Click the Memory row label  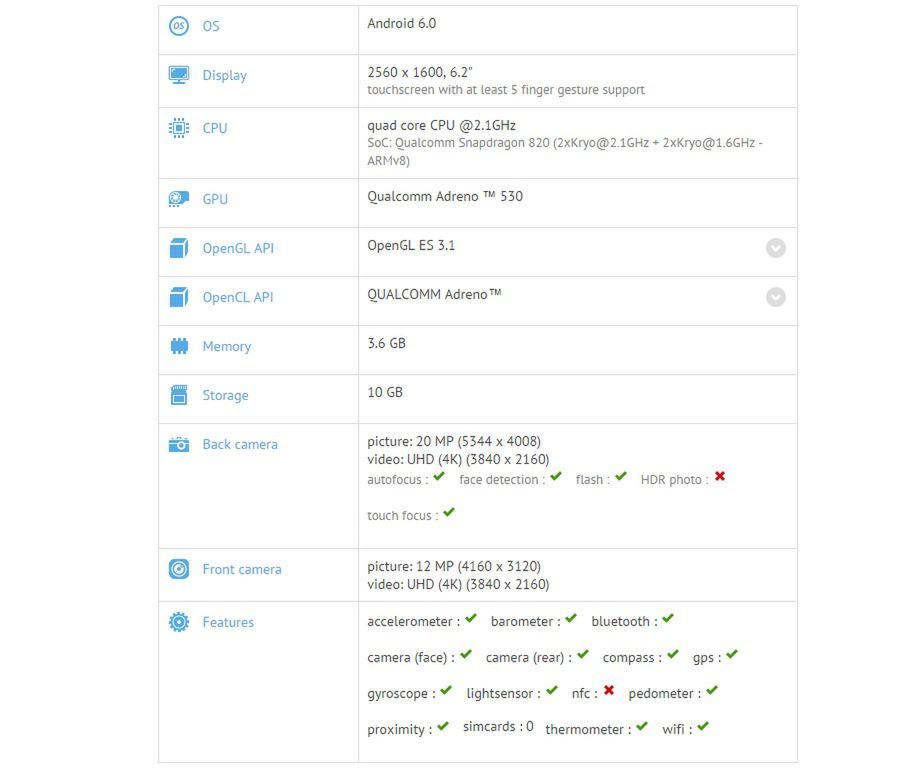click(227, 346)
